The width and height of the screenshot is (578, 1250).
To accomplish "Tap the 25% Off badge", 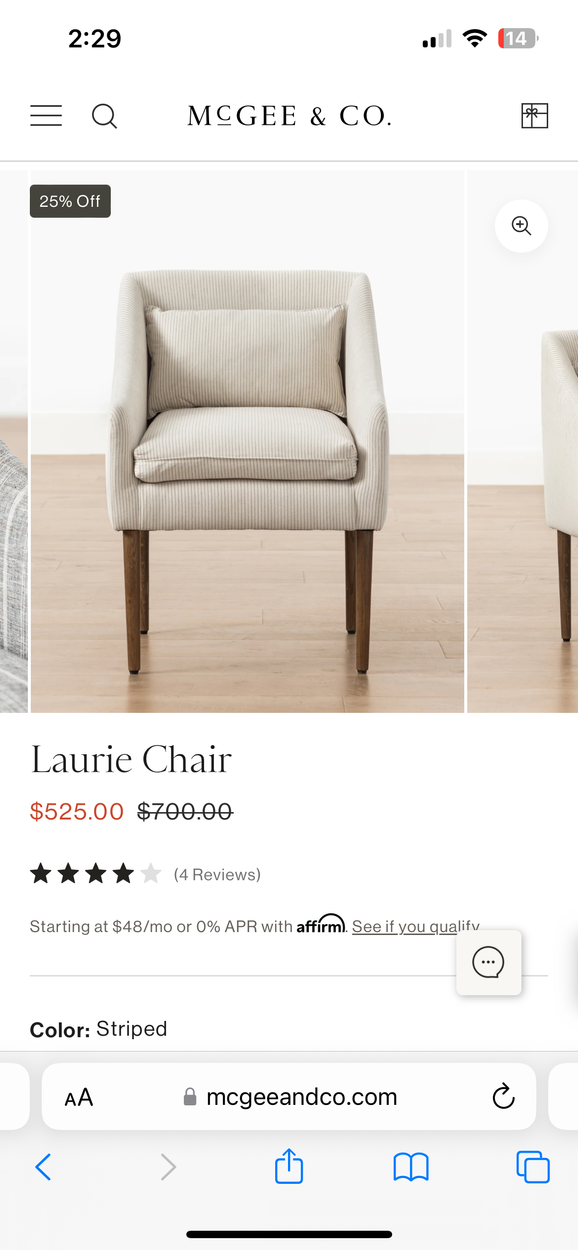I will pyautogui.click(x=70, y=201).
